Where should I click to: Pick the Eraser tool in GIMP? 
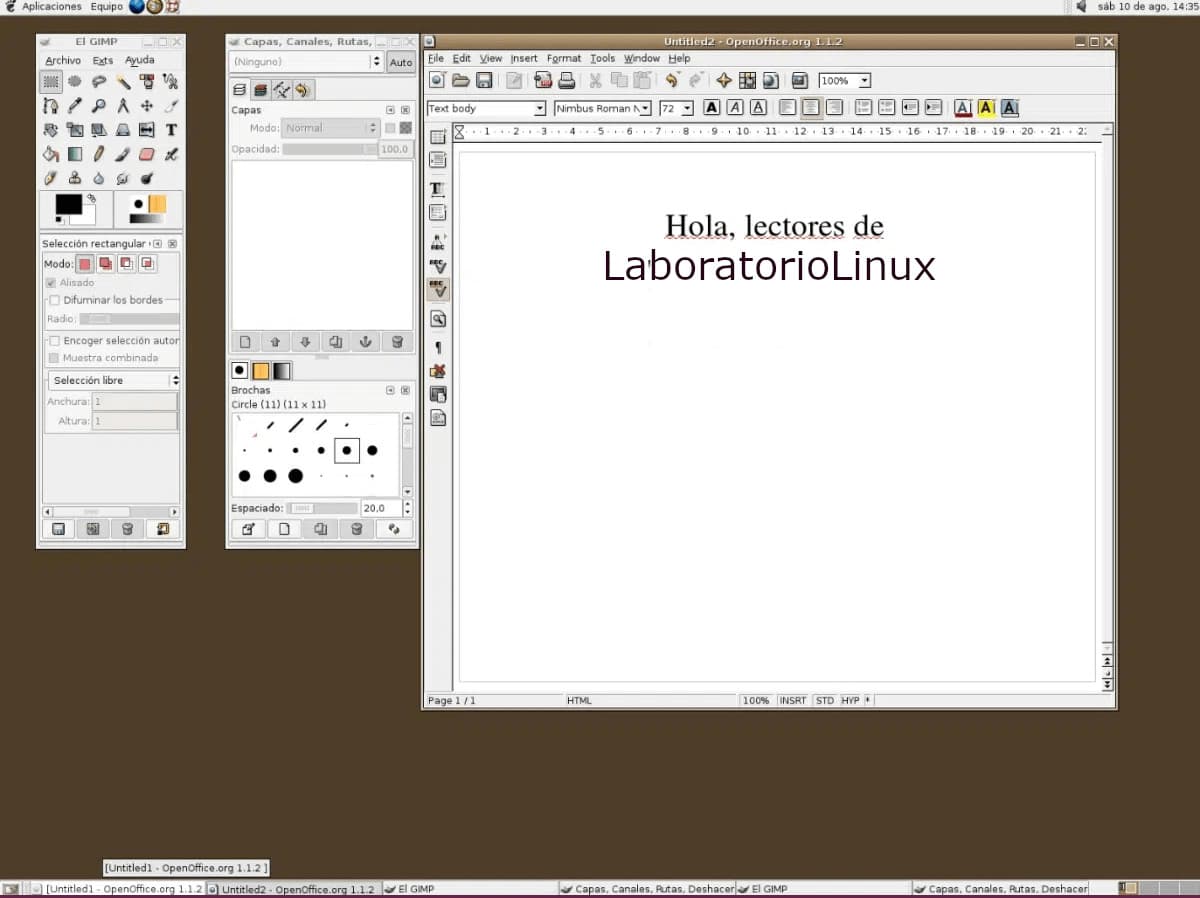point(147,155)
